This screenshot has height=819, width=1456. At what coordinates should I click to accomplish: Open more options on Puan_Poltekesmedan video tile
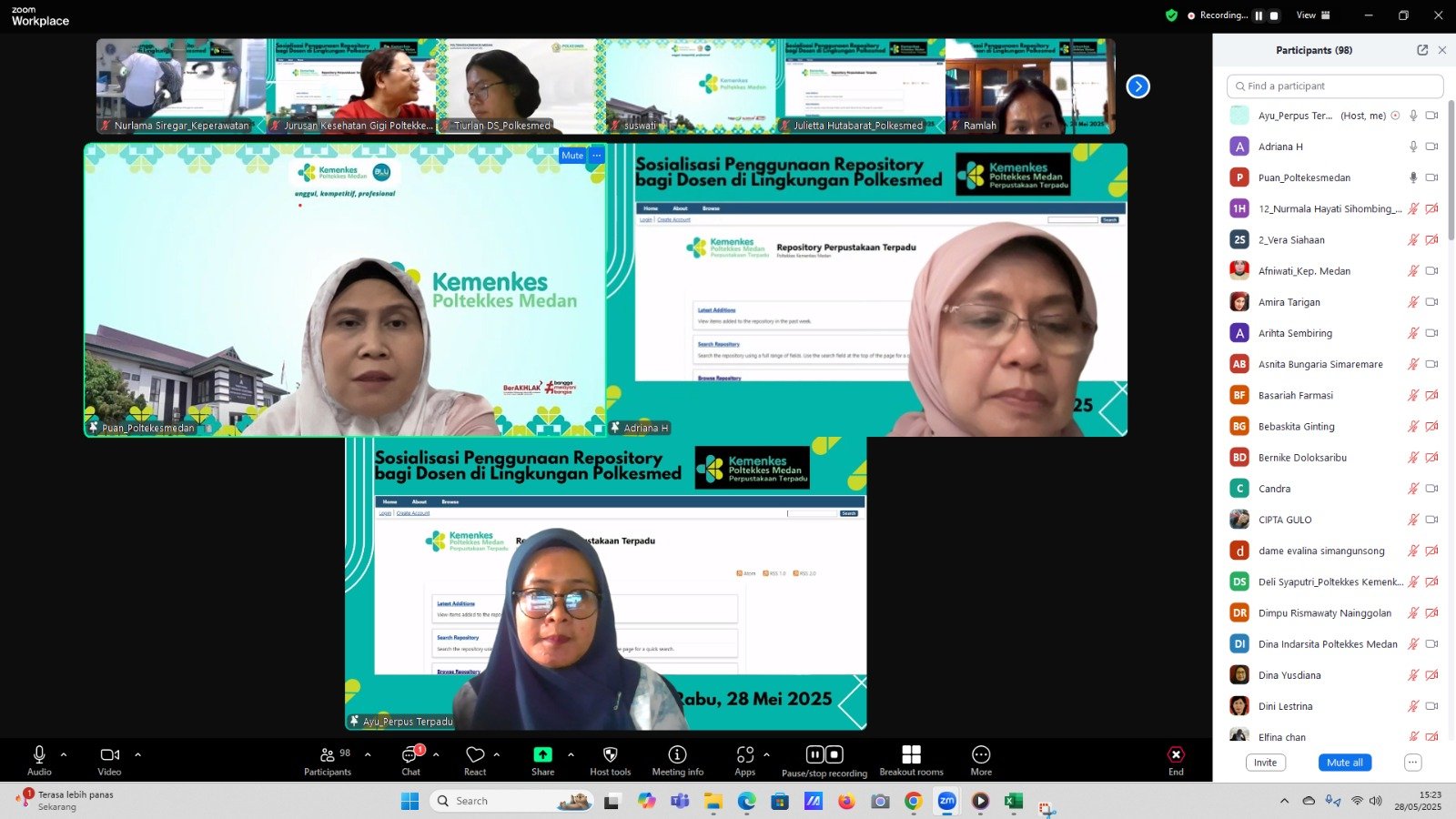coord(597,156)
